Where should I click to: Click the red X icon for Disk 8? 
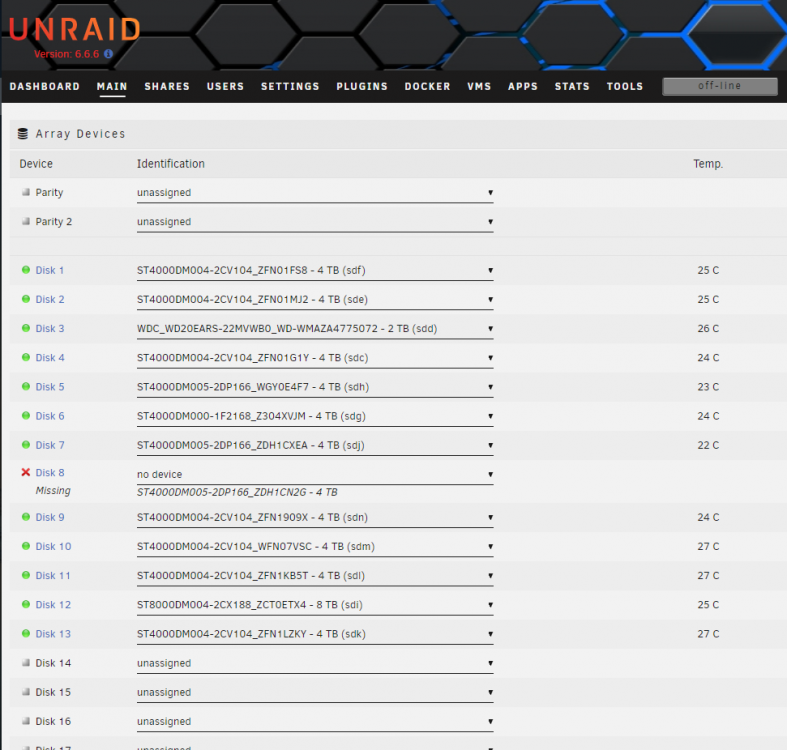pos(26,472)
